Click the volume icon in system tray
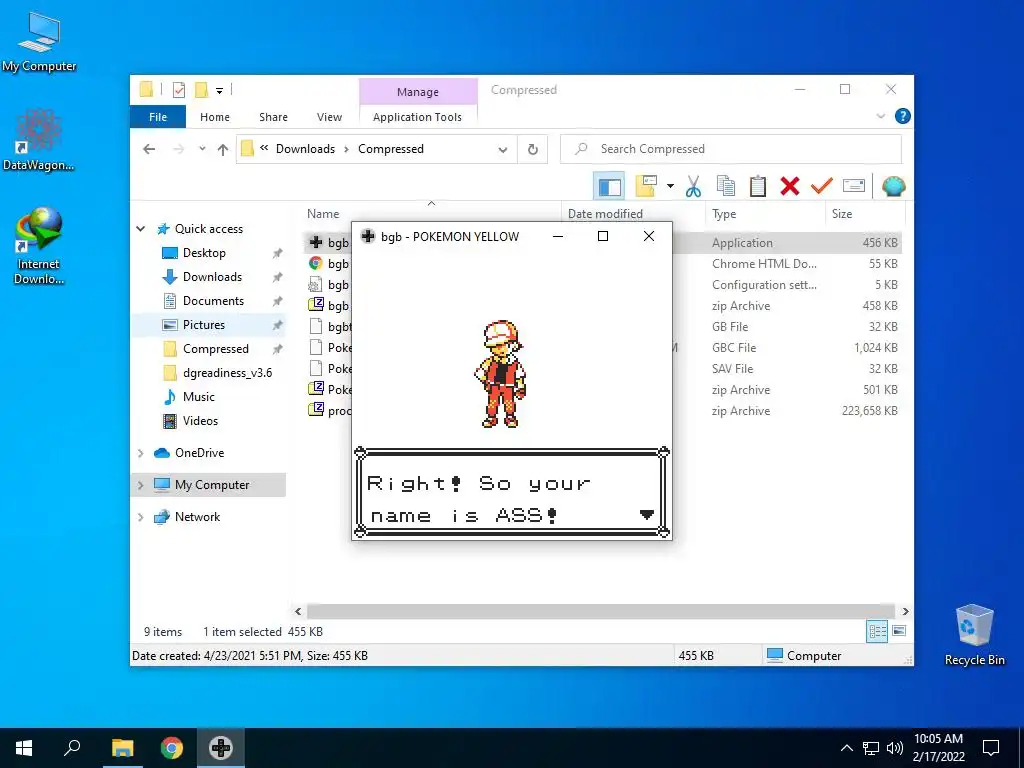The height and width of the screenshot is (768, 1024). 895,748
